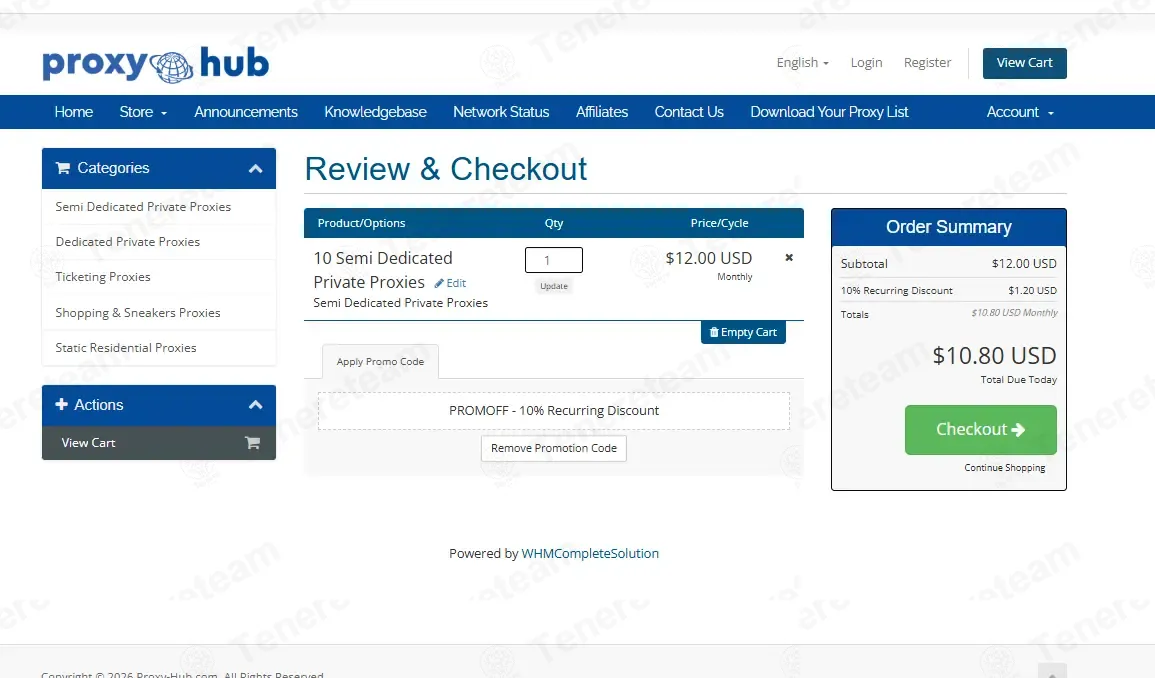Open the Affiliates menu item
Viewport: 1155px width, 678px height.
(602, 112)
